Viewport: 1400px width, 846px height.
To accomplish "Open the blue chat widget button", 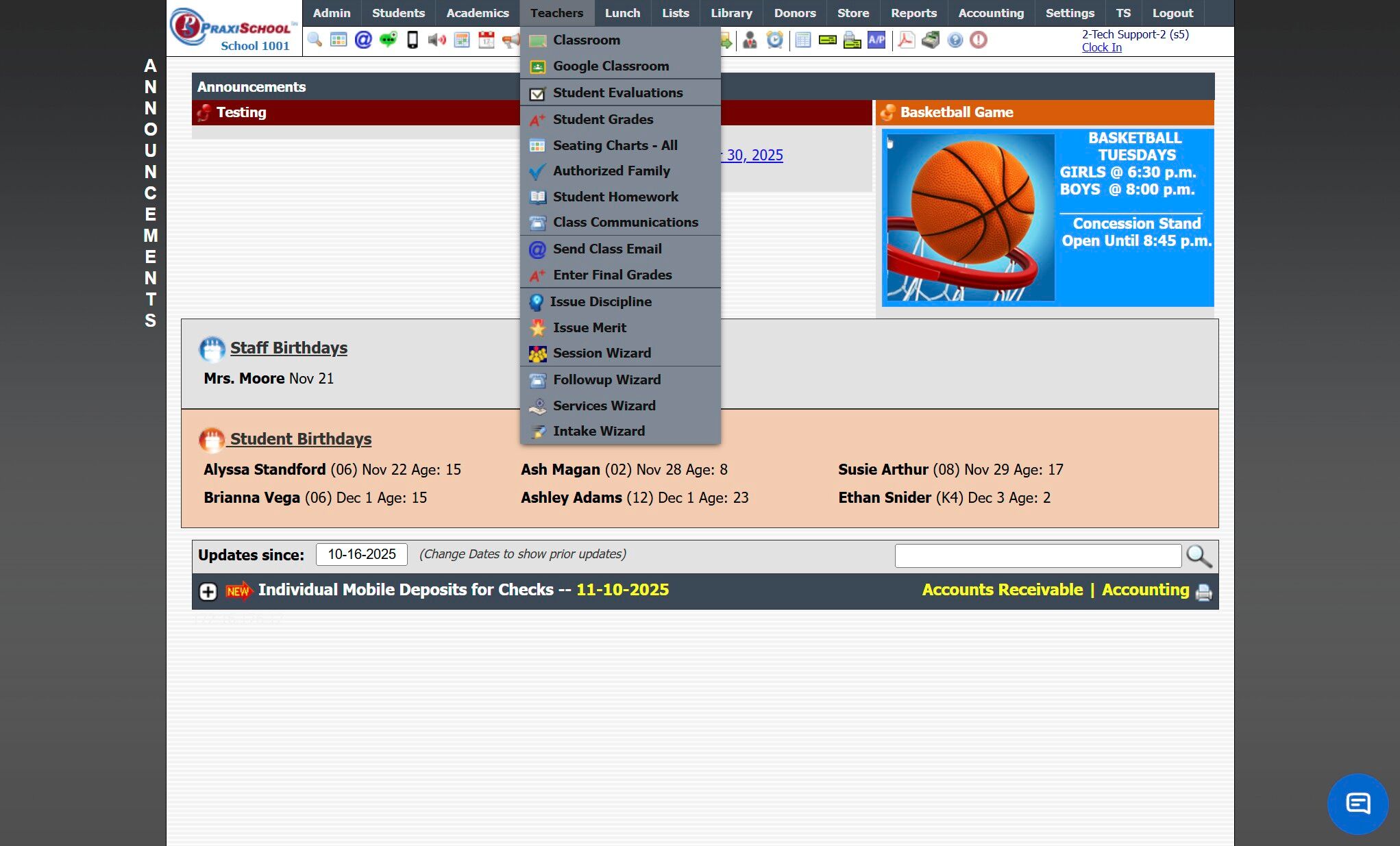I will (x=1357, y=804).
